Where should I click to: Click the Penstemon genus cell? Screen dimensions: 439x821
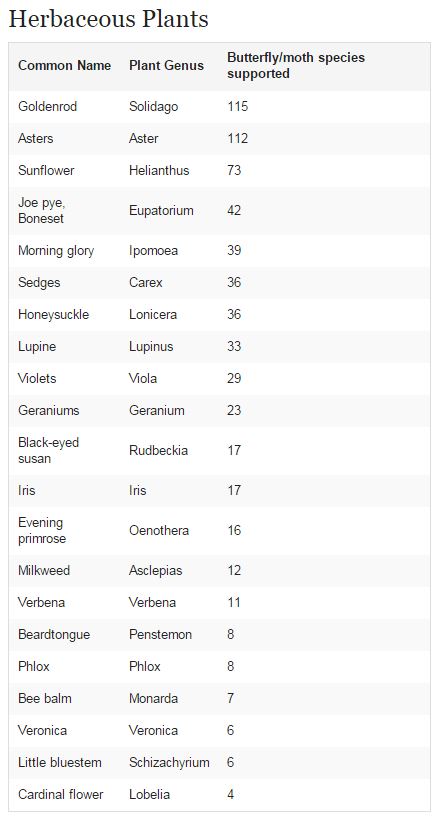point(160,634)
